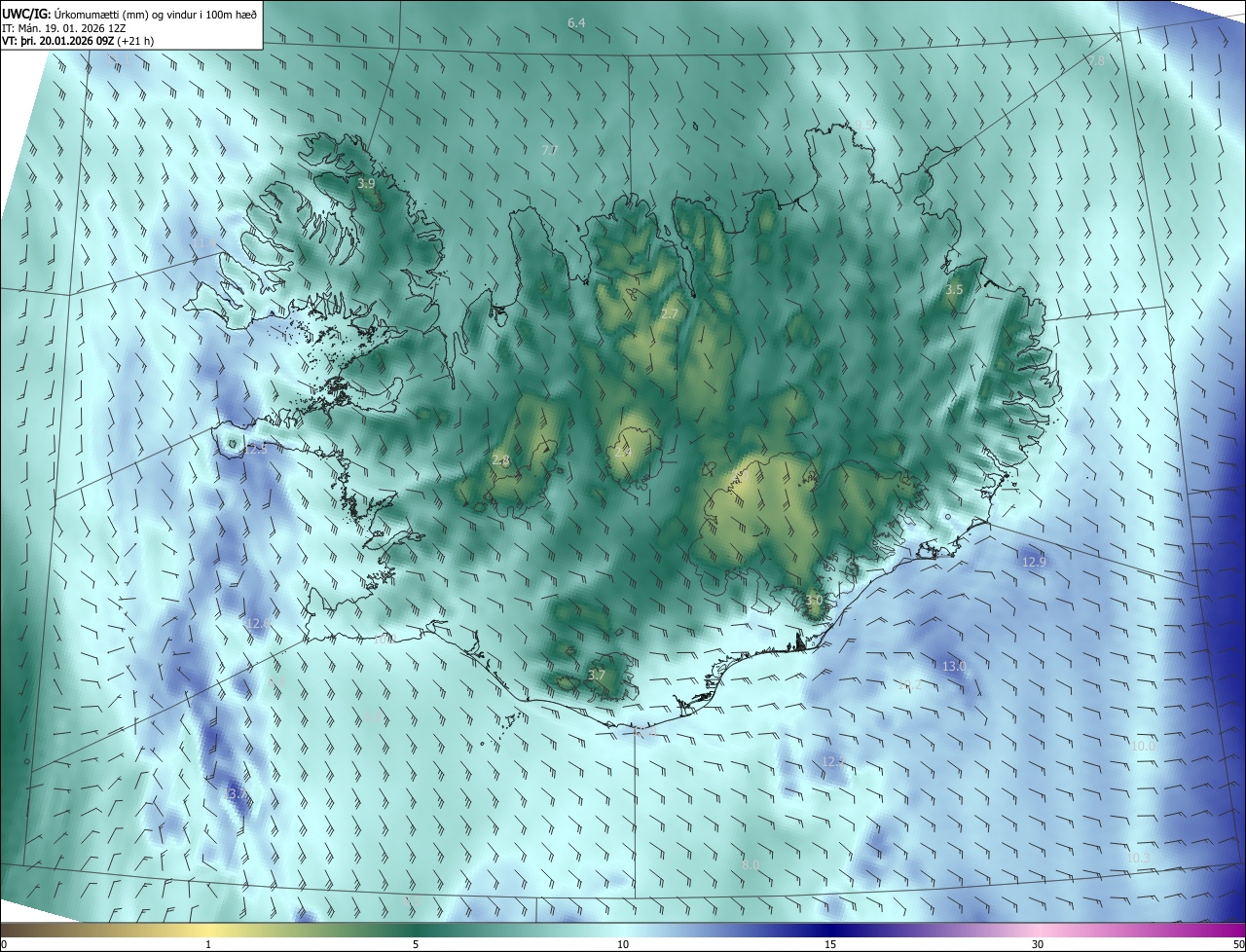This screenshot has height=952, width=1246.
Task: Select the 10.2 value below 13.0
Action: pos(909,685)
